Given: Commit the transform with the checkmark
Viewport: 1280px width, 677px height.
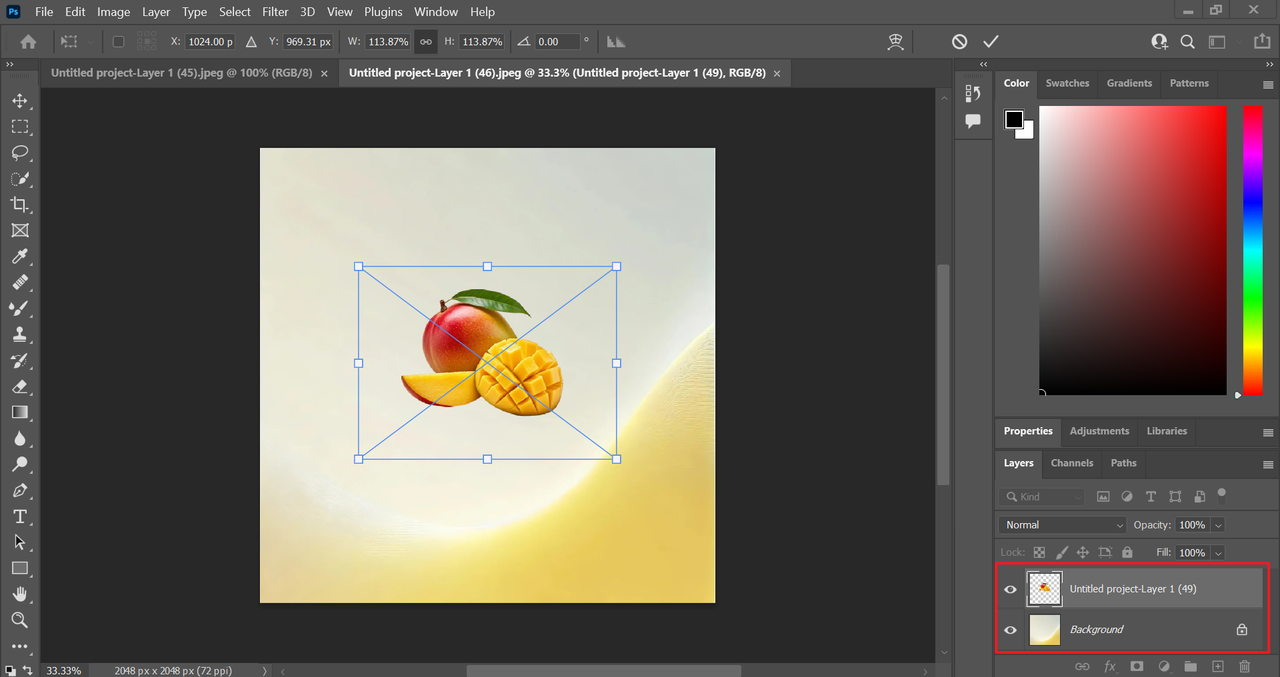Looking at the screenshot, I should [x=991, y=42].
